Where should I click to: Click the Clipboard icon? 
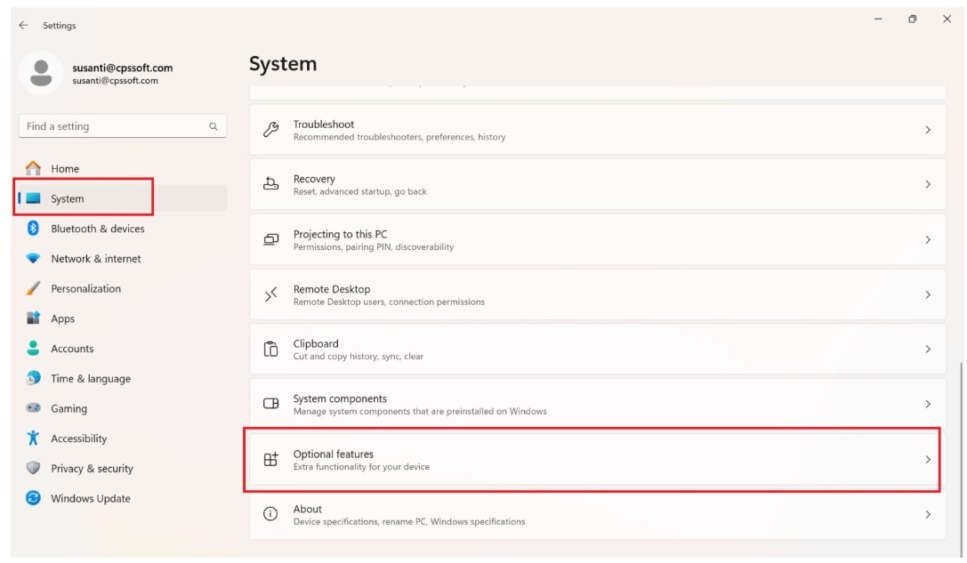[271, 349]
